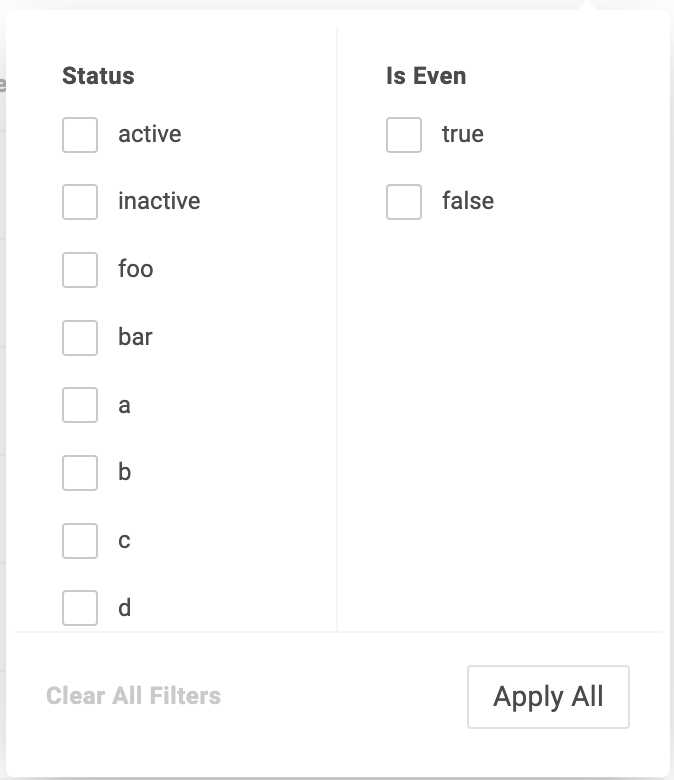674x780 pixels.
Task: Click the active label text
Action: (x=150, y=134)
